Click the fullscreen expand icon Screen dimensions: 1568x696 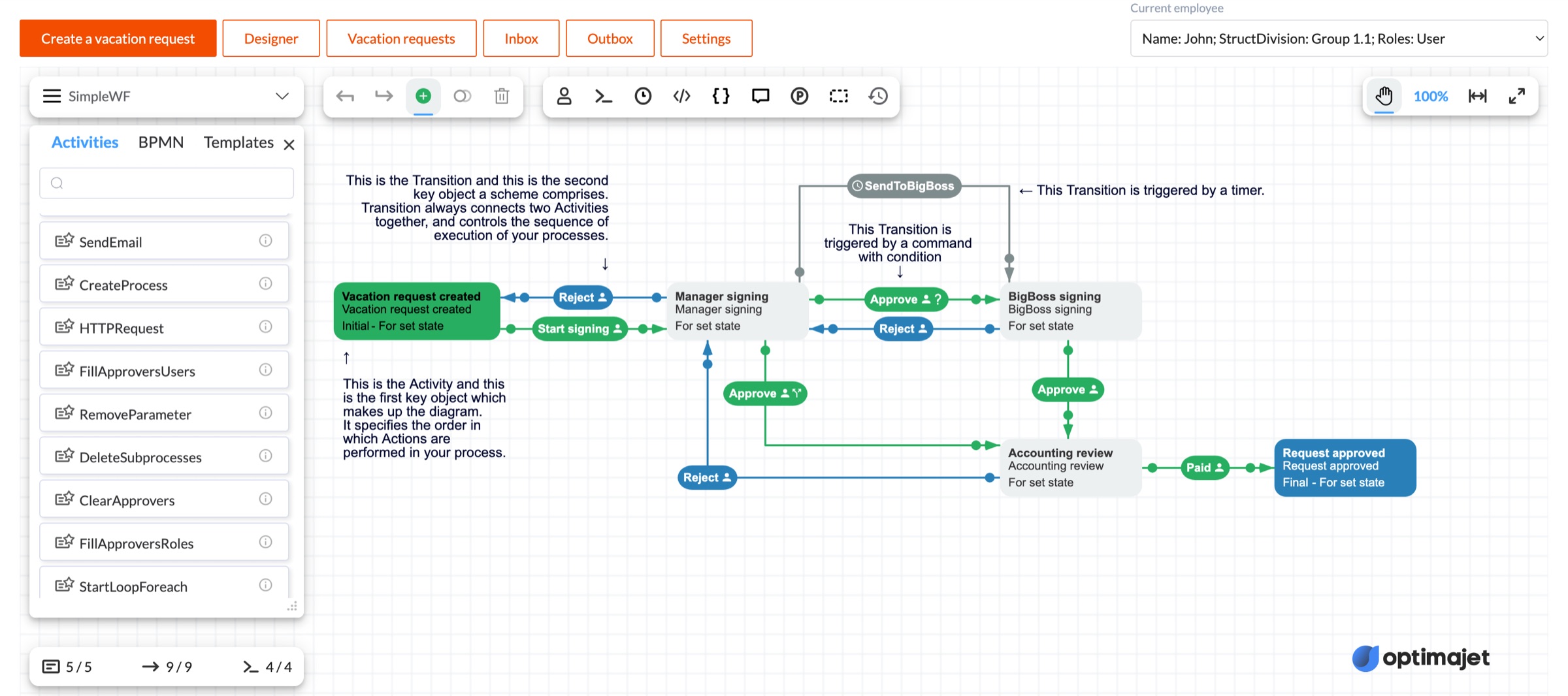1517,97
